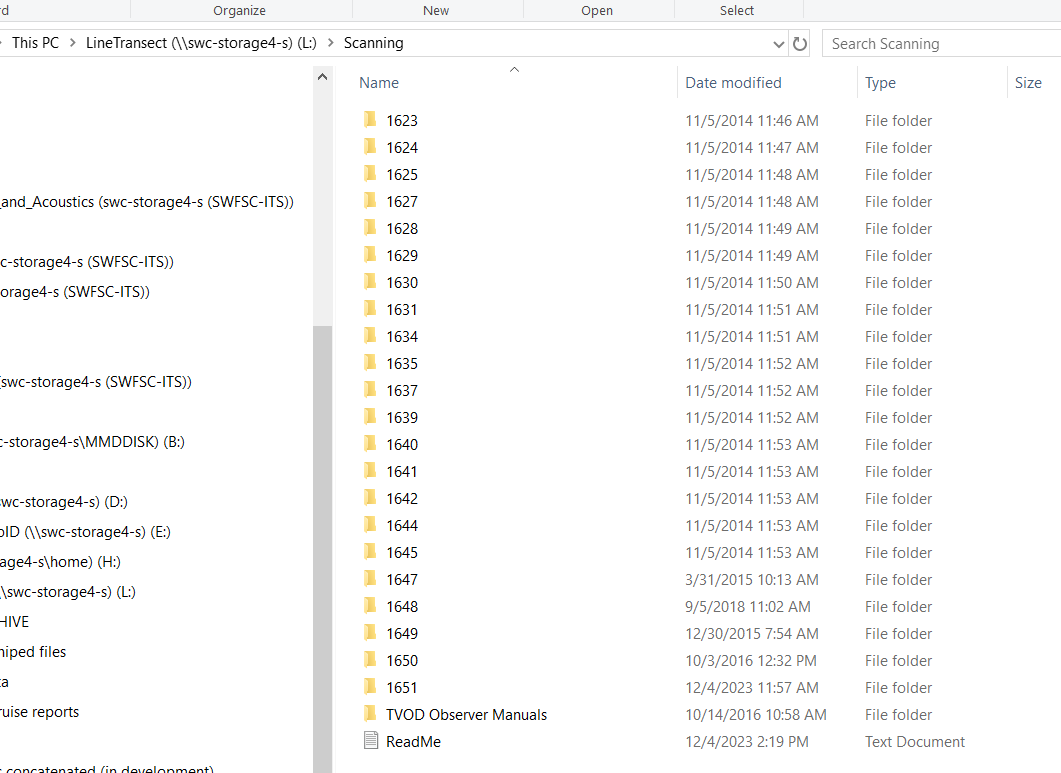Open the address bar history dropdown

[779, 44]
